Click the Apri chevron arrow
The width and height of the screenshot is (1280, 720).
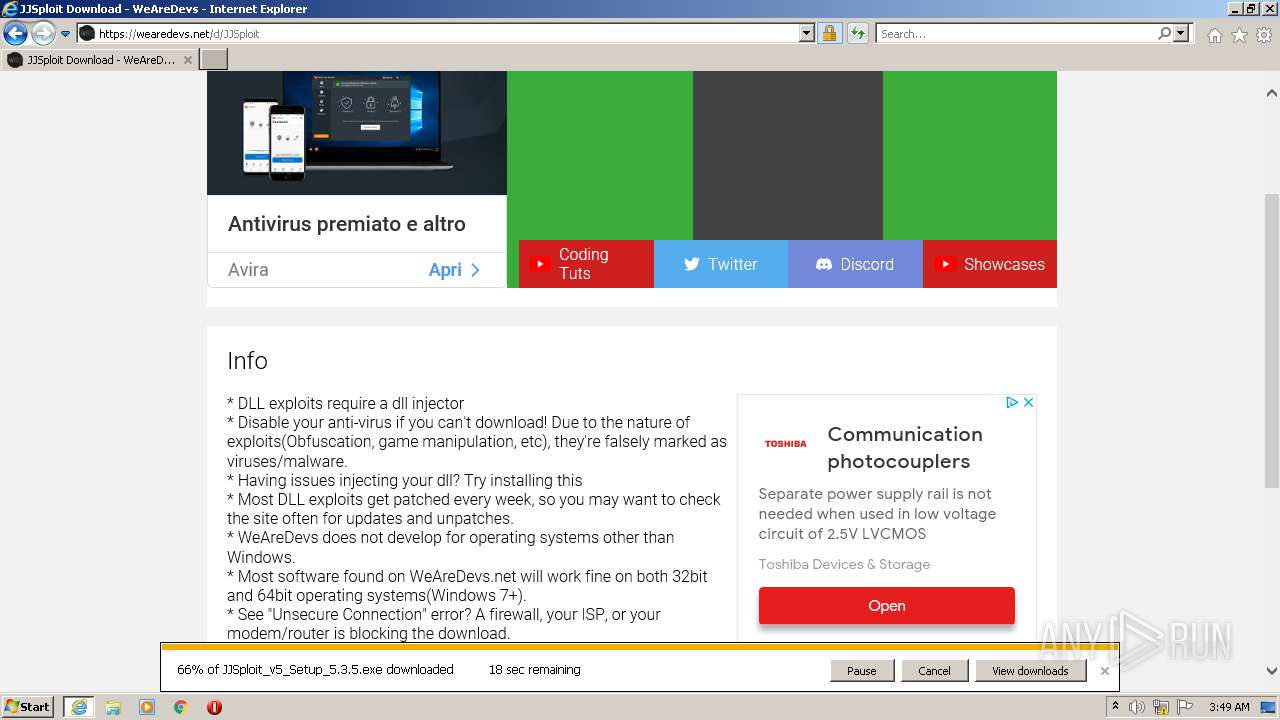point(475,270)
